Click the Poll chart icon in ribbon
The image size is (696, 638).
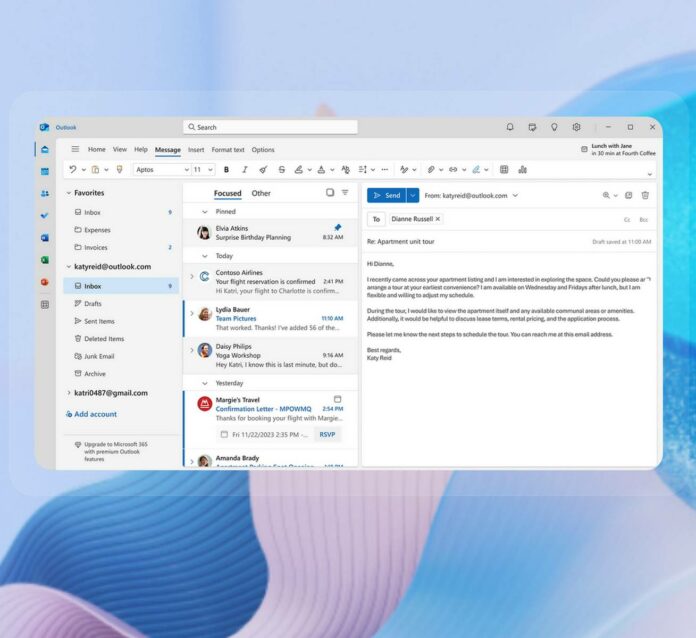(x=522, y=170)
